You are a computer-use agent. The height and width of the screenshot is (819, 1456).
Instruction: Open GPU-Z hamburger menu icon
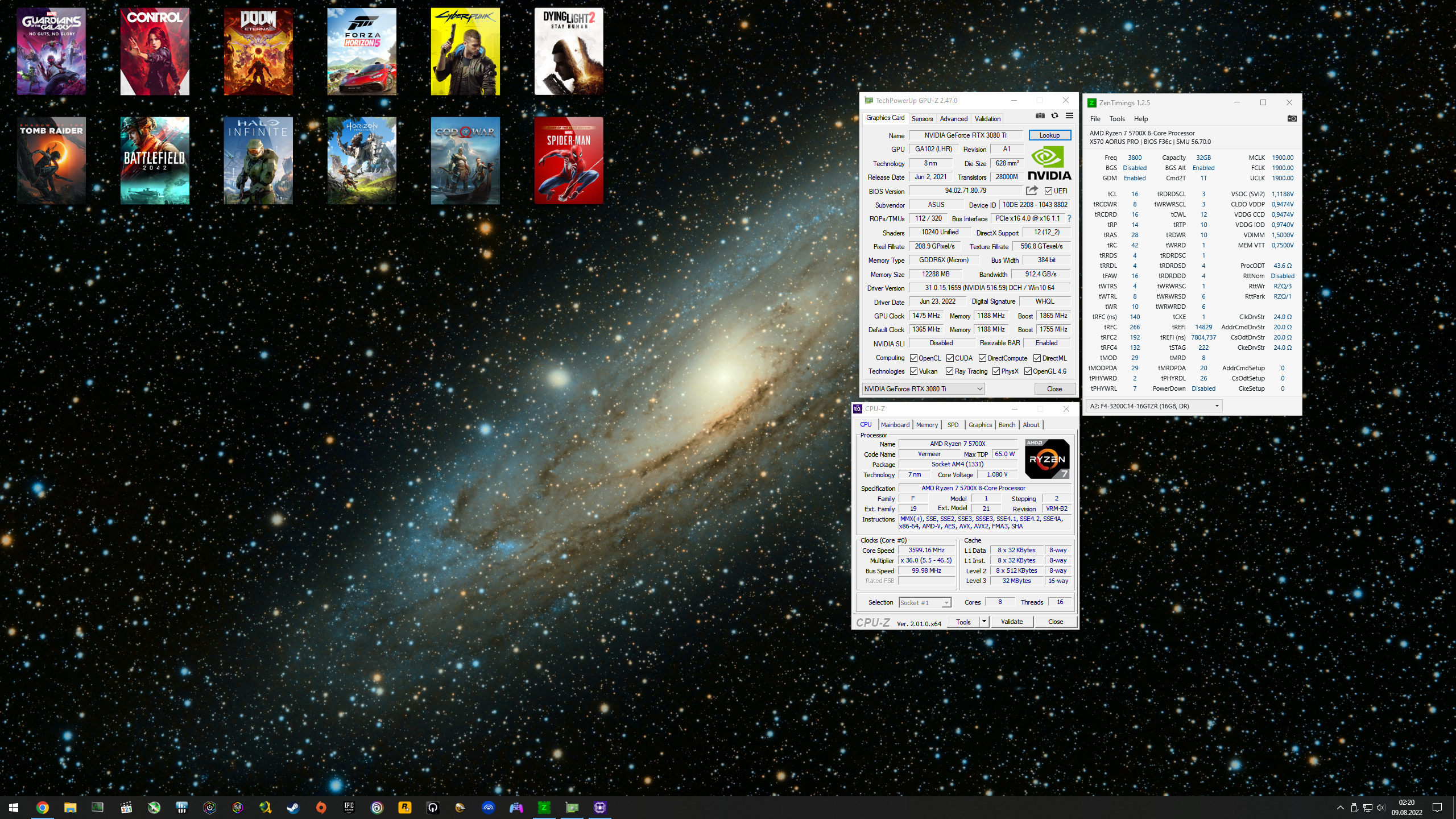(1069, 116)
